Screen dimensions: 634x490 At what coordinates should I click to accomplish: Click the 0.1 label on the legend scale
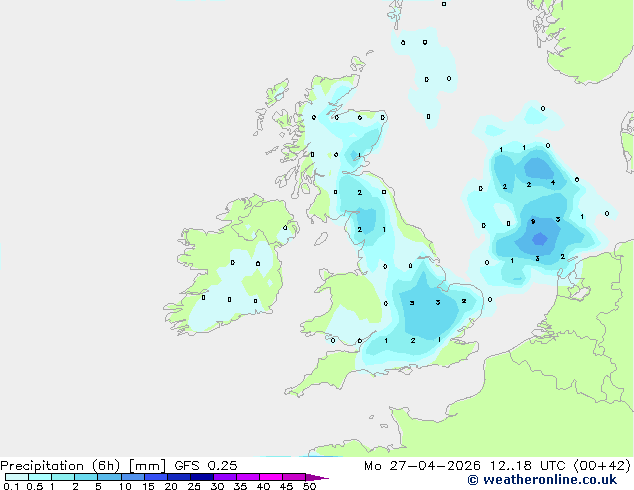pyautogui.click(x=11, y=486)
